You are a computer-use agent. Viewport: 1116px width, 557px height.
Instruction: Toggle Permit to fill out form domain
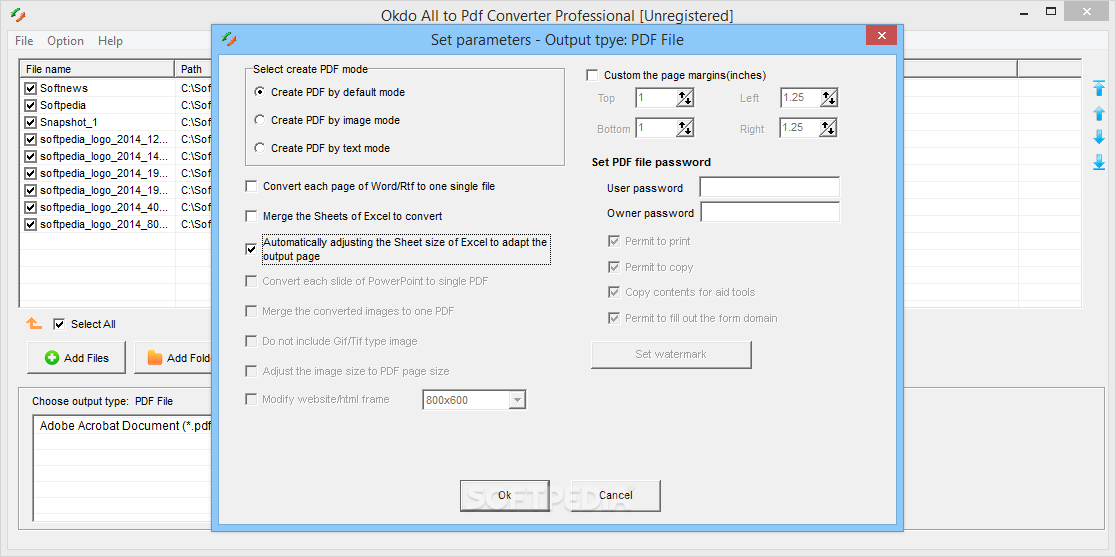(x=614, y=318)
